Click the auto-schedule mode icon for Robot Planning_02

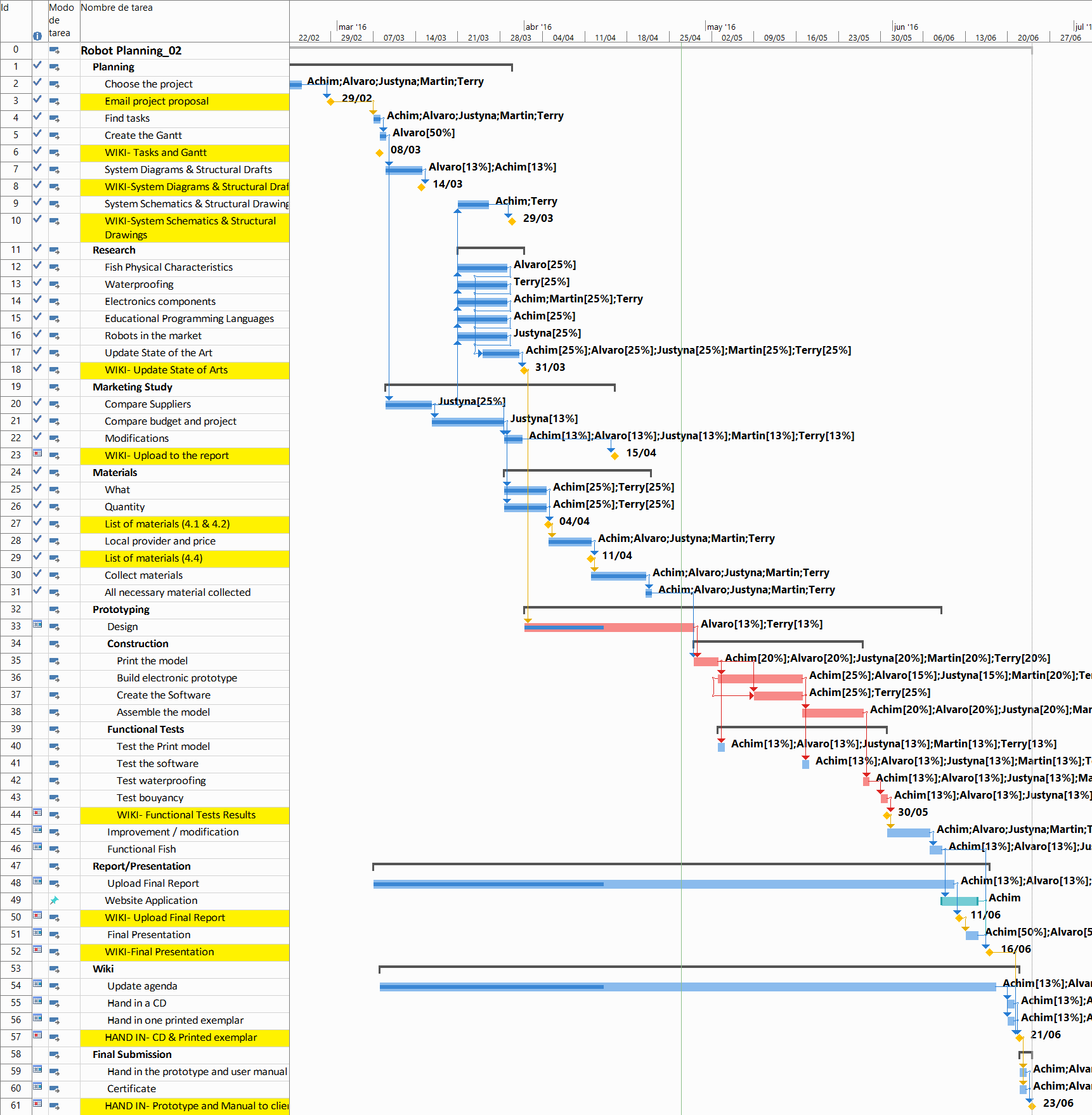pyautogui.click(x=55, y=51)
